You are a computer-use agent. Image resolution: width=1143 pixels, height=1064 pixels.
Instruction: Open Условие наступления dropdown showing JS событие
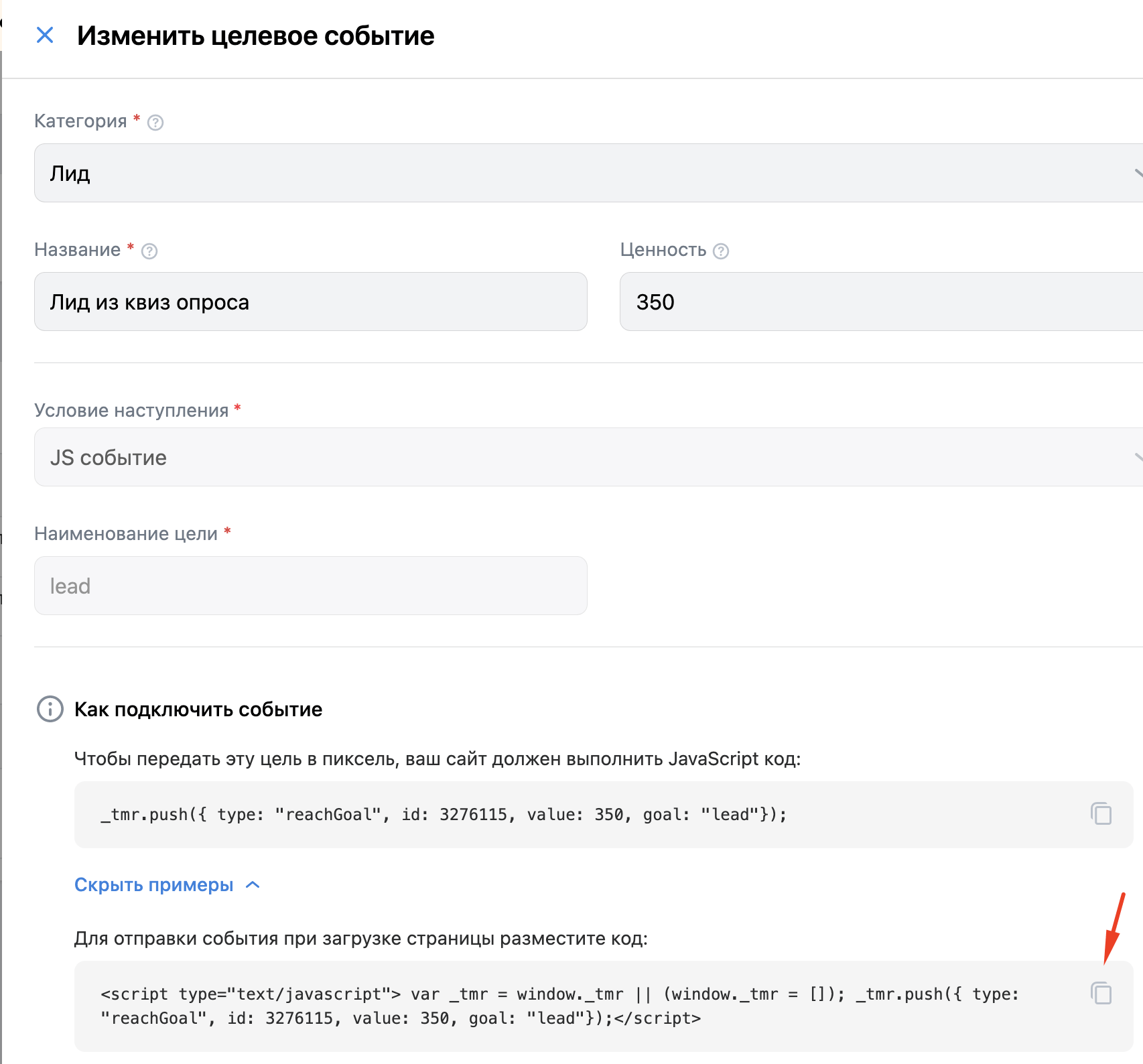point(588,457)
